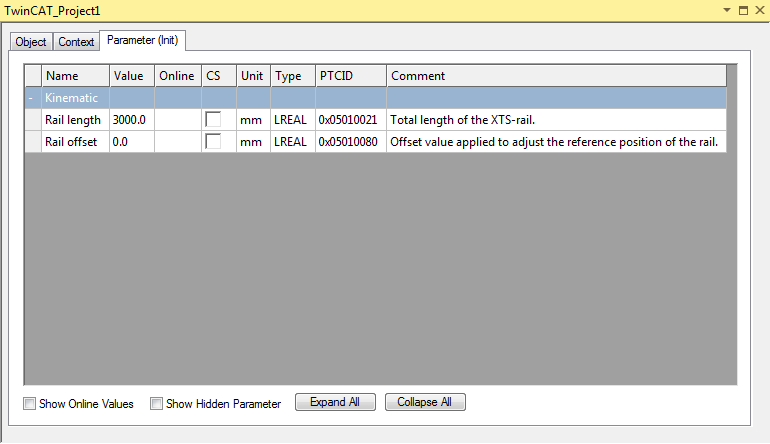Select the Rail length name cell

[x=76, y=120]
